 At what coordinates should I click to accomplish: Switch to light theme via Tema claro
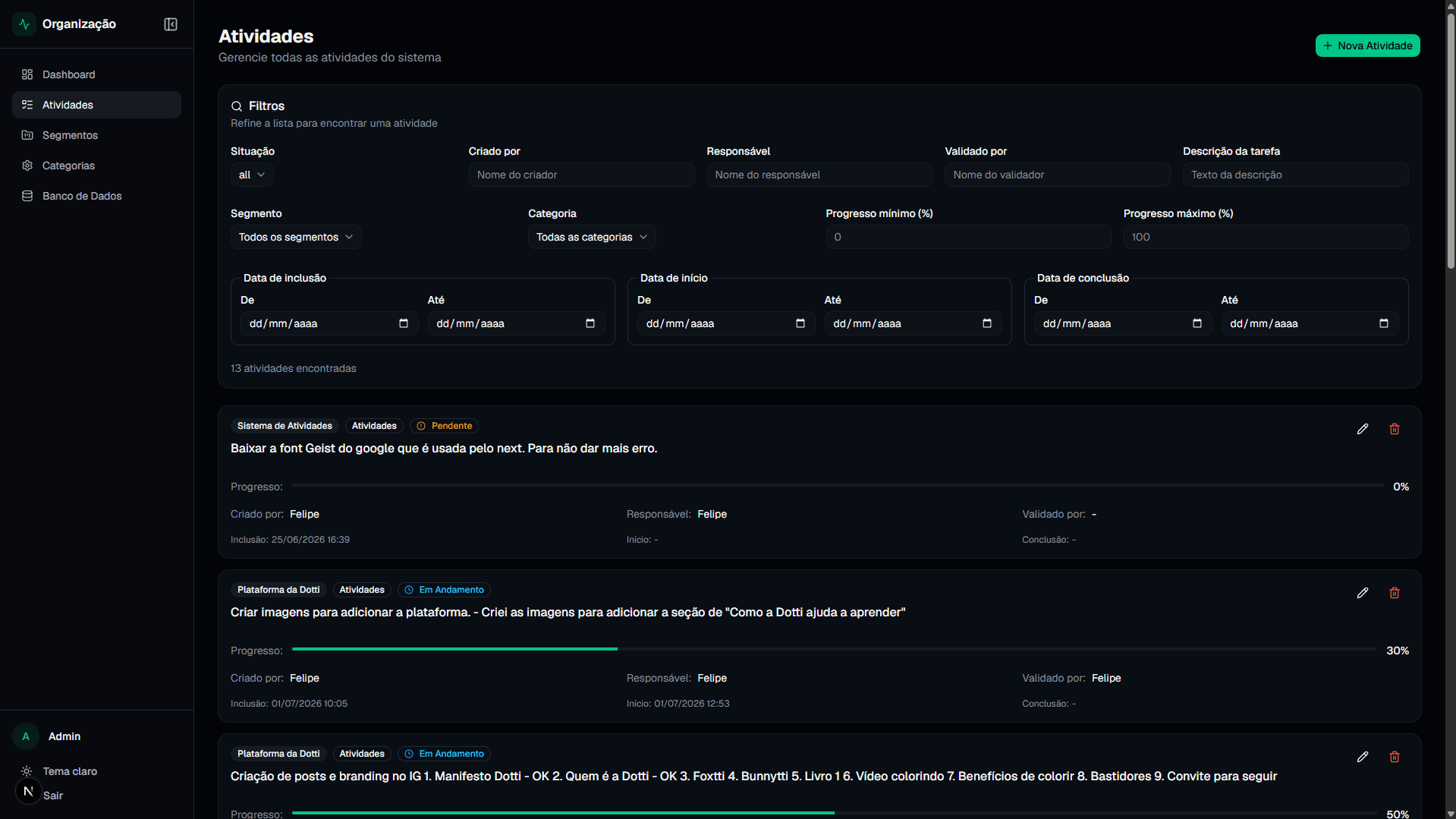tap(70, 771)
